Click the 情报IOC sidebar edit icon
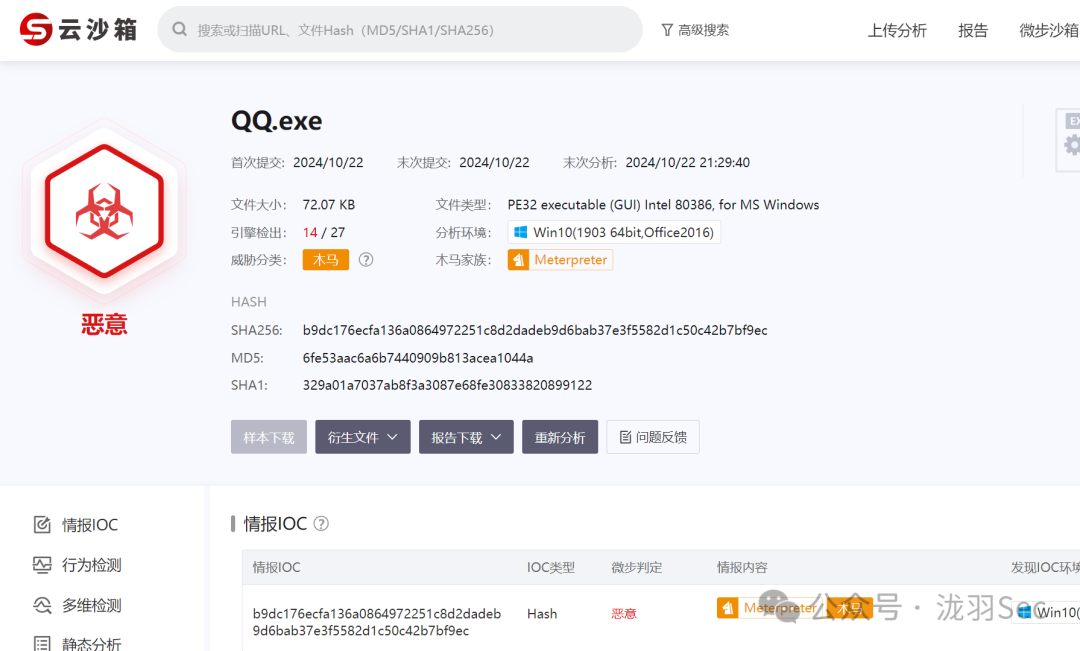Image resolution: width=1080 pixels, height=651 pixels. 42,525
